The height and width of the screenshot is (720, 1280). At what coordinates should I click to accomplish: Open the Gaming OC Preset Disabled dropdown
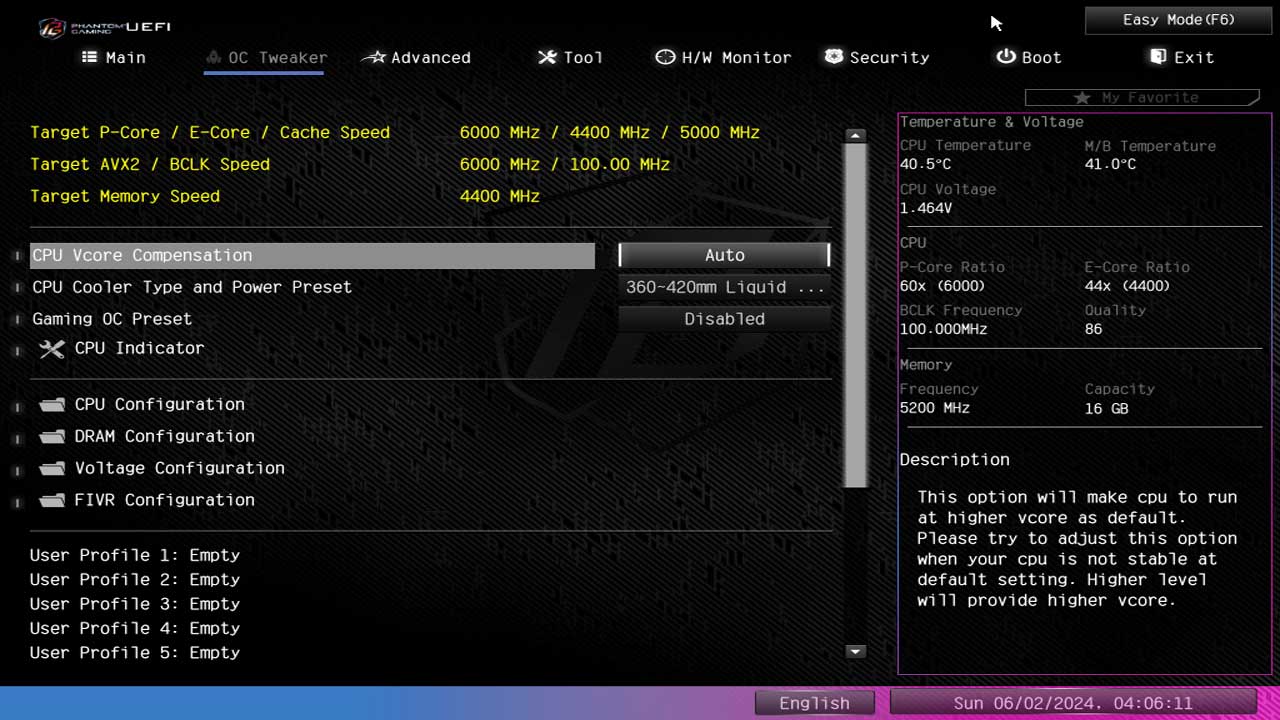point(724,319)
